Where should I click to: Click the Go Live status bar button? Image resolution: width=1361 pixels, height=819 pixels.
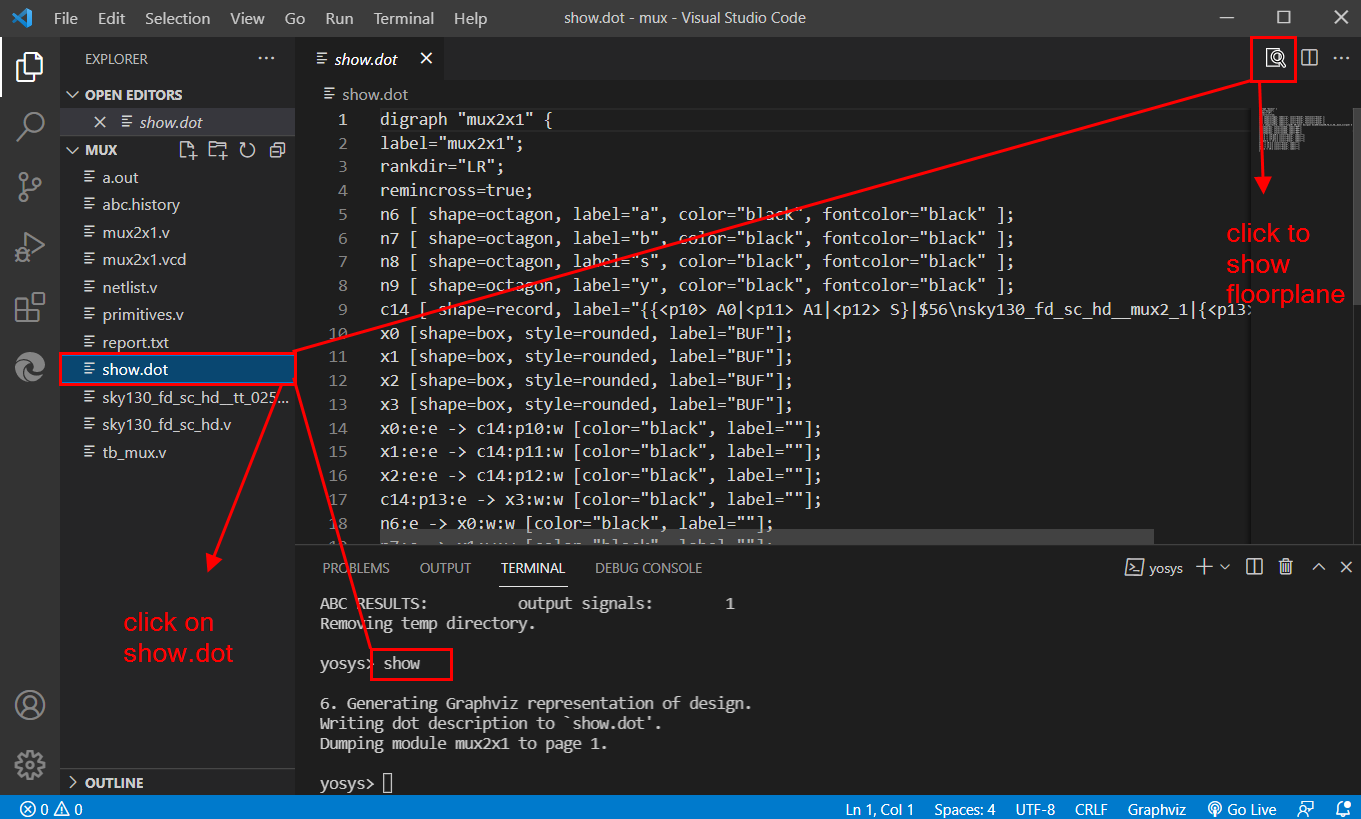coord(1242,809)
